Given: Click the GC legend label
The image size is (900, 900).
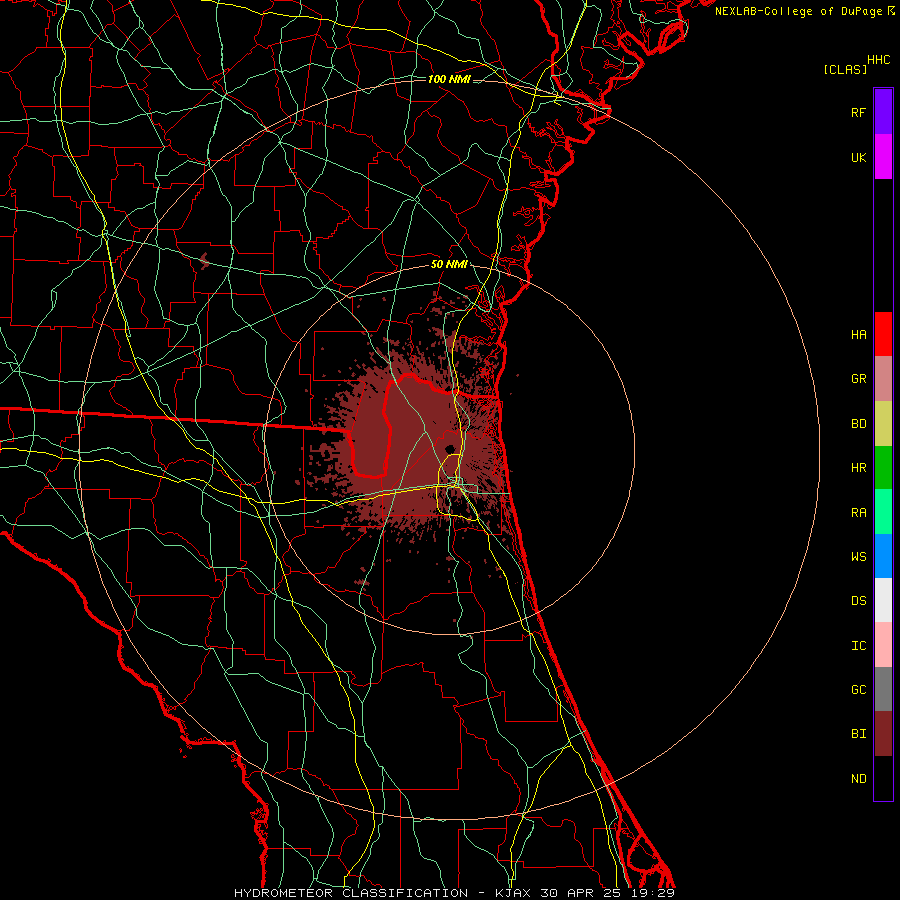Looking at the screenshot, I should [858, 689].
